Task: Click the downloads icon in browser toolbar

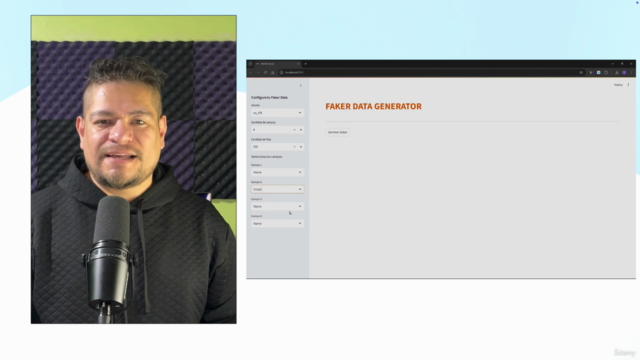Action: coord(617,72)
